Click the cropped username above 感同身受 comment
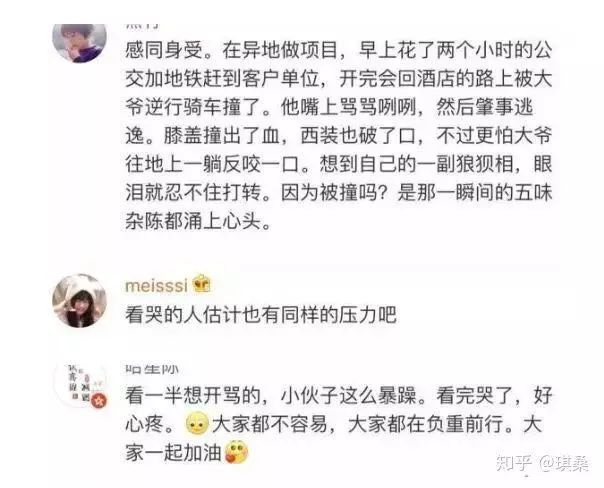Viewport: 604px width, 488px height. click(x=142, y=26)
